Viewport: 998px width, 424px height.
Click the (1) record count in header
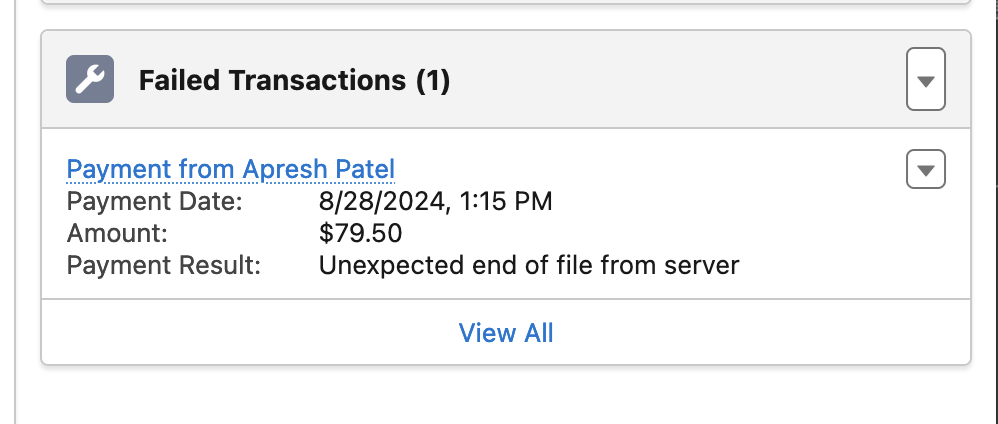tap(432, 81)
